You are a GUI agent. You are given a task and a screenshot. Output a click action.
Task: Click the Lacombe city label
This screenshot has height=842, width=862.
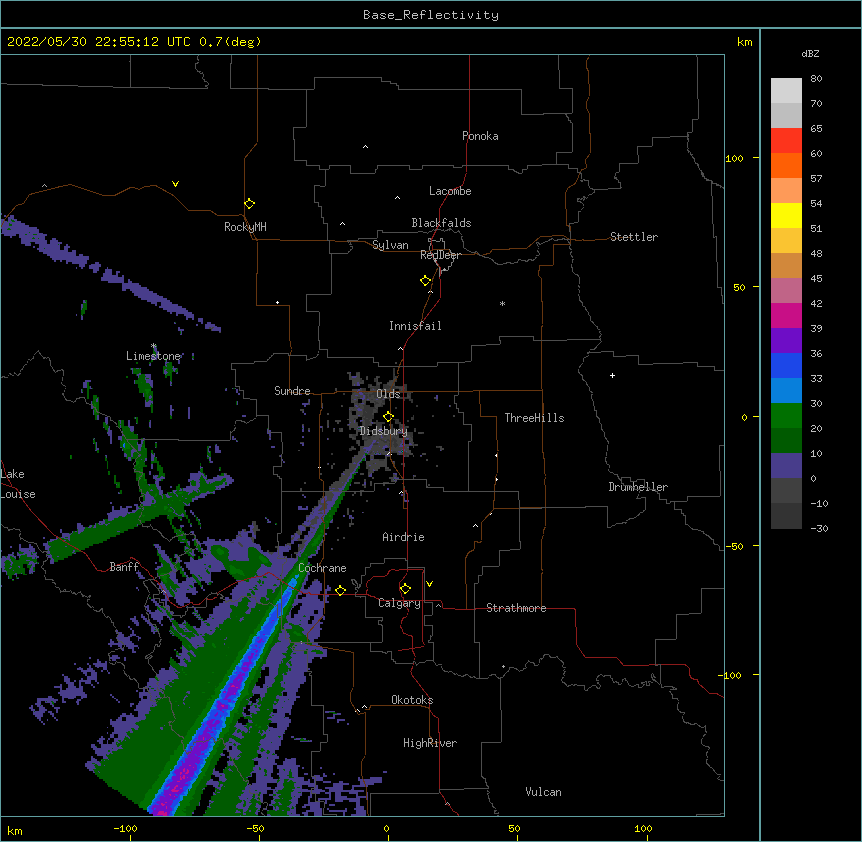coord(450,191)
